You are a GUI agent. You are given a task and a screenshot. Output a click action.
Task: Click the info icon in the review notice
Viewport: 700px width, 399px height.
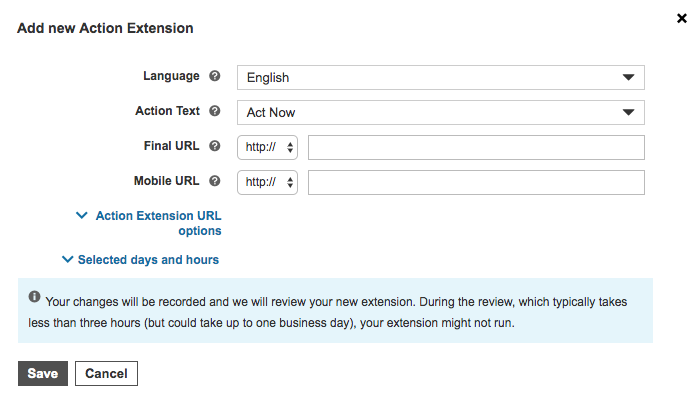tap(34, 297)
